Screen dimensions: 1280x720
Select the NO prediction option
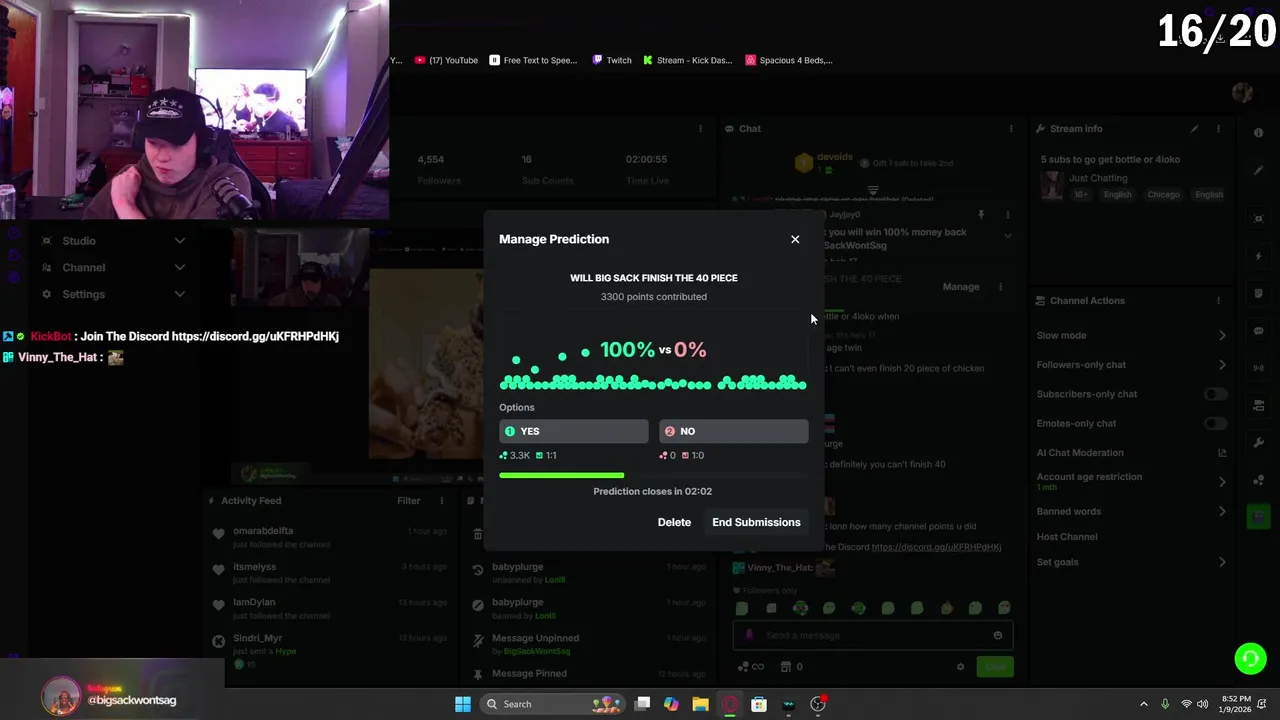[x=734, y=431]
